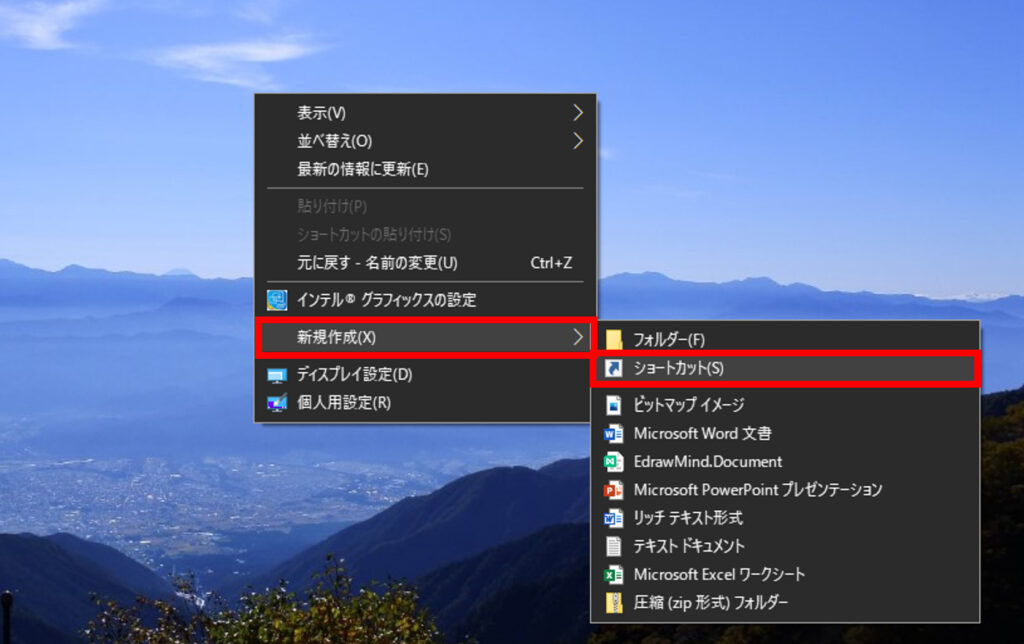Viewport: 1024px width, 644px height.
Task: Click the PowerPoint presentation icon
Action: 613,490
